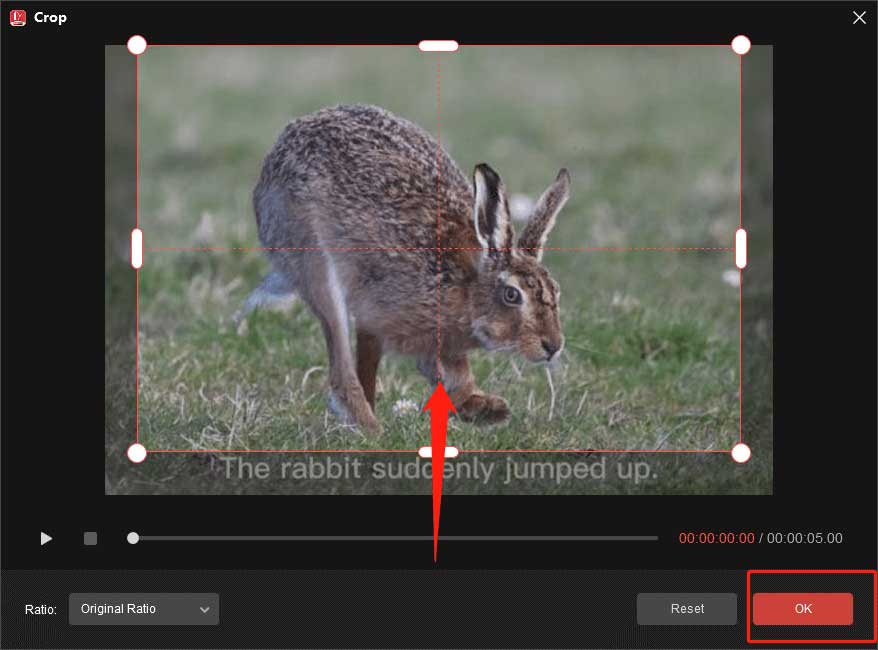This screenshot has width=878, height=650.
Task: Expand the Ratio list via chevron arrow
Action: click(204, 609)
